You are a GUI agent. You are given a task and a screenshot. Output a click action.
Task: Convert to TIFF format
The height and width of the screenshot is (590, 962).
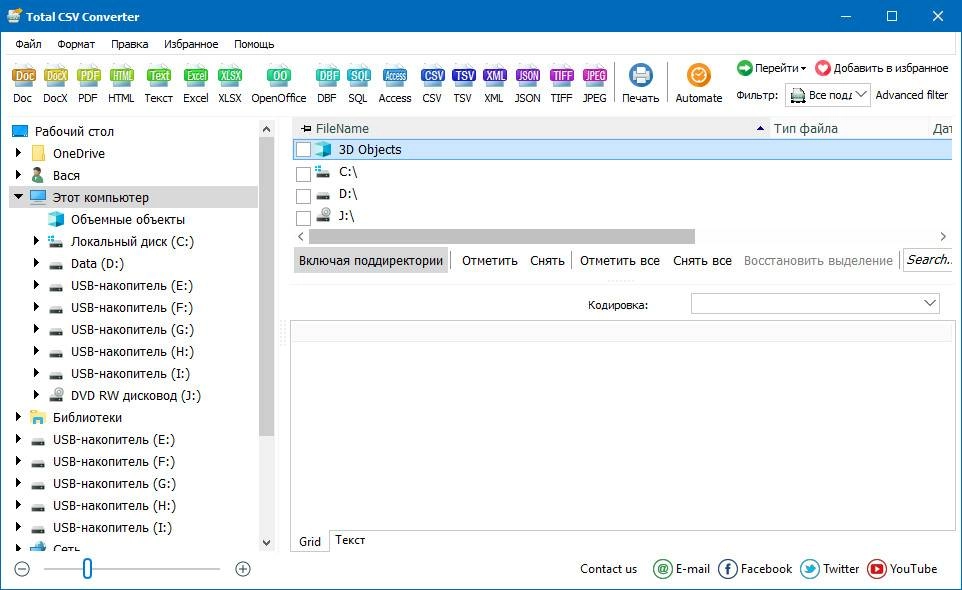point(561,84)
